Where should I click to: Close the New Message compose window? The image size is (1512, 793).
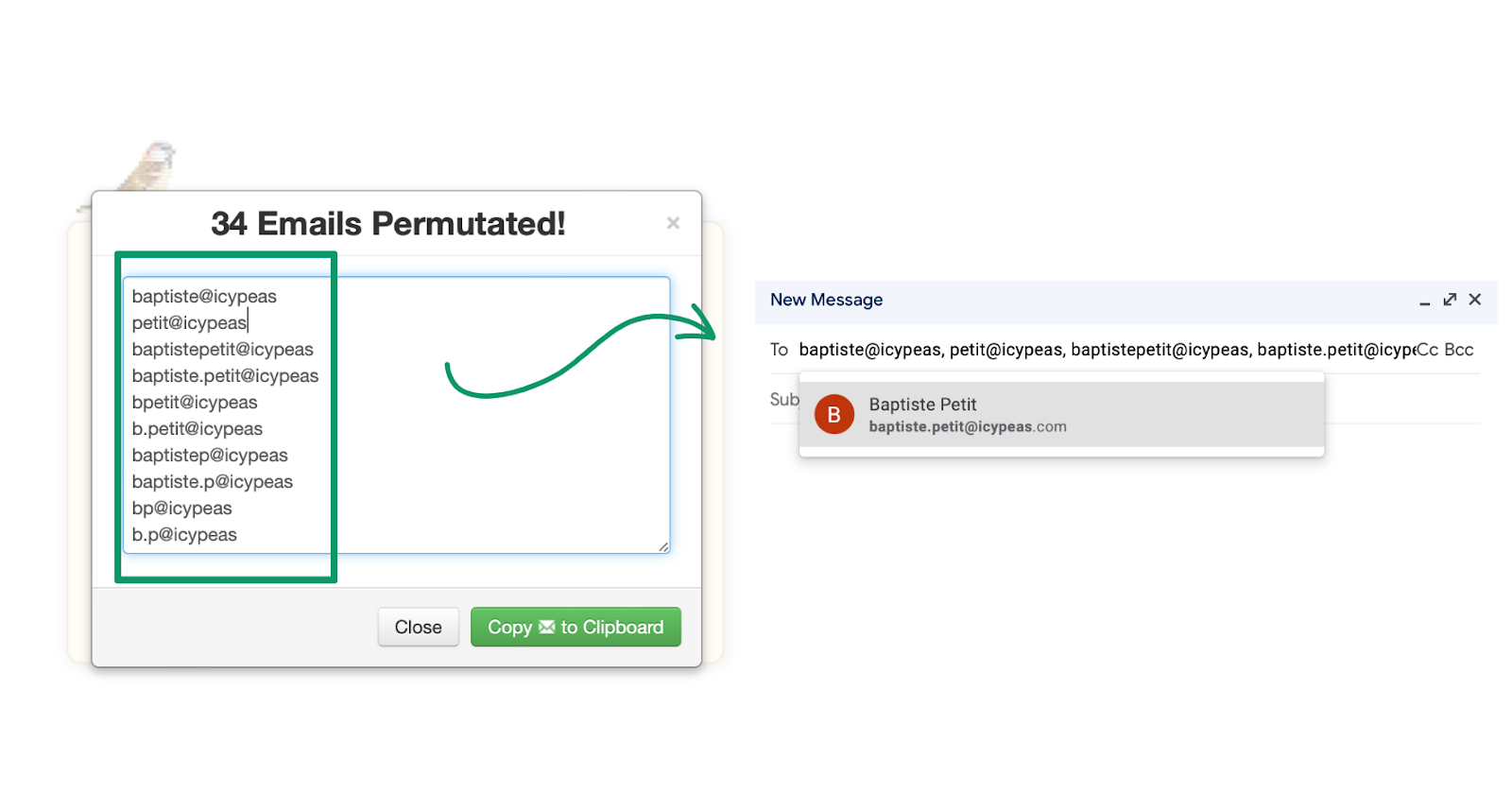[1475, 300]
